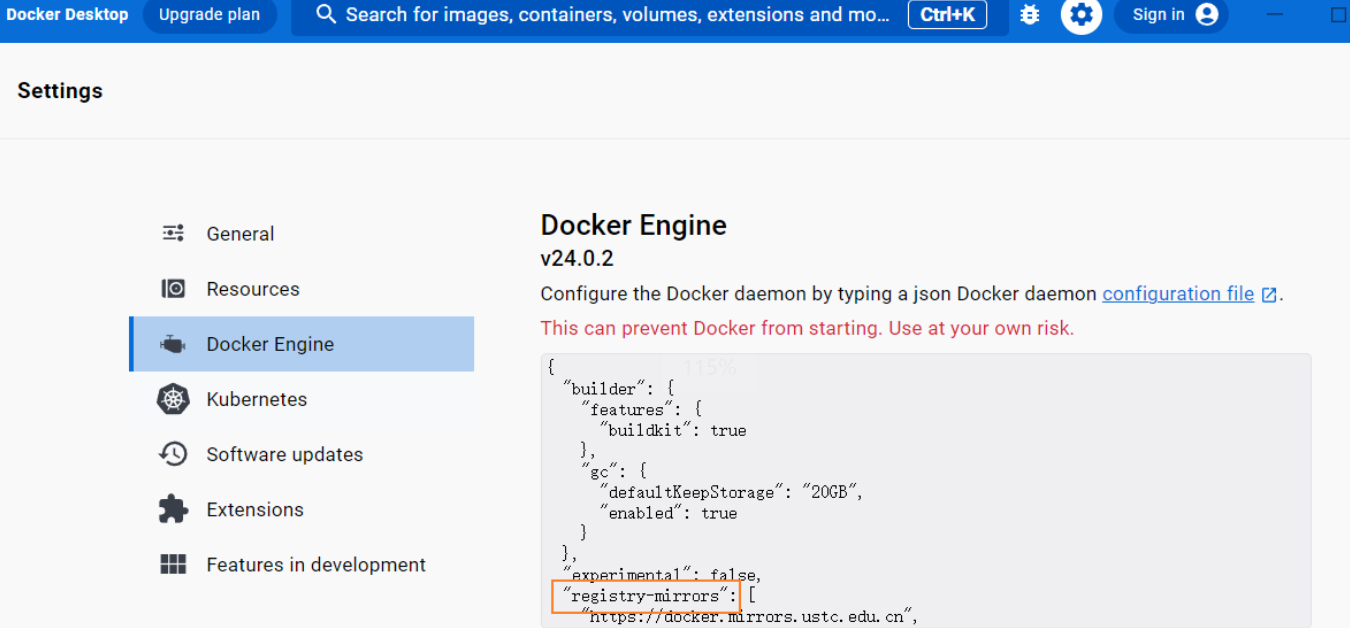Click the Kubernetes helm wheel icon
Image resolution: width=1350 pixels, height=628 pixels.
click(x=173, y=399)
